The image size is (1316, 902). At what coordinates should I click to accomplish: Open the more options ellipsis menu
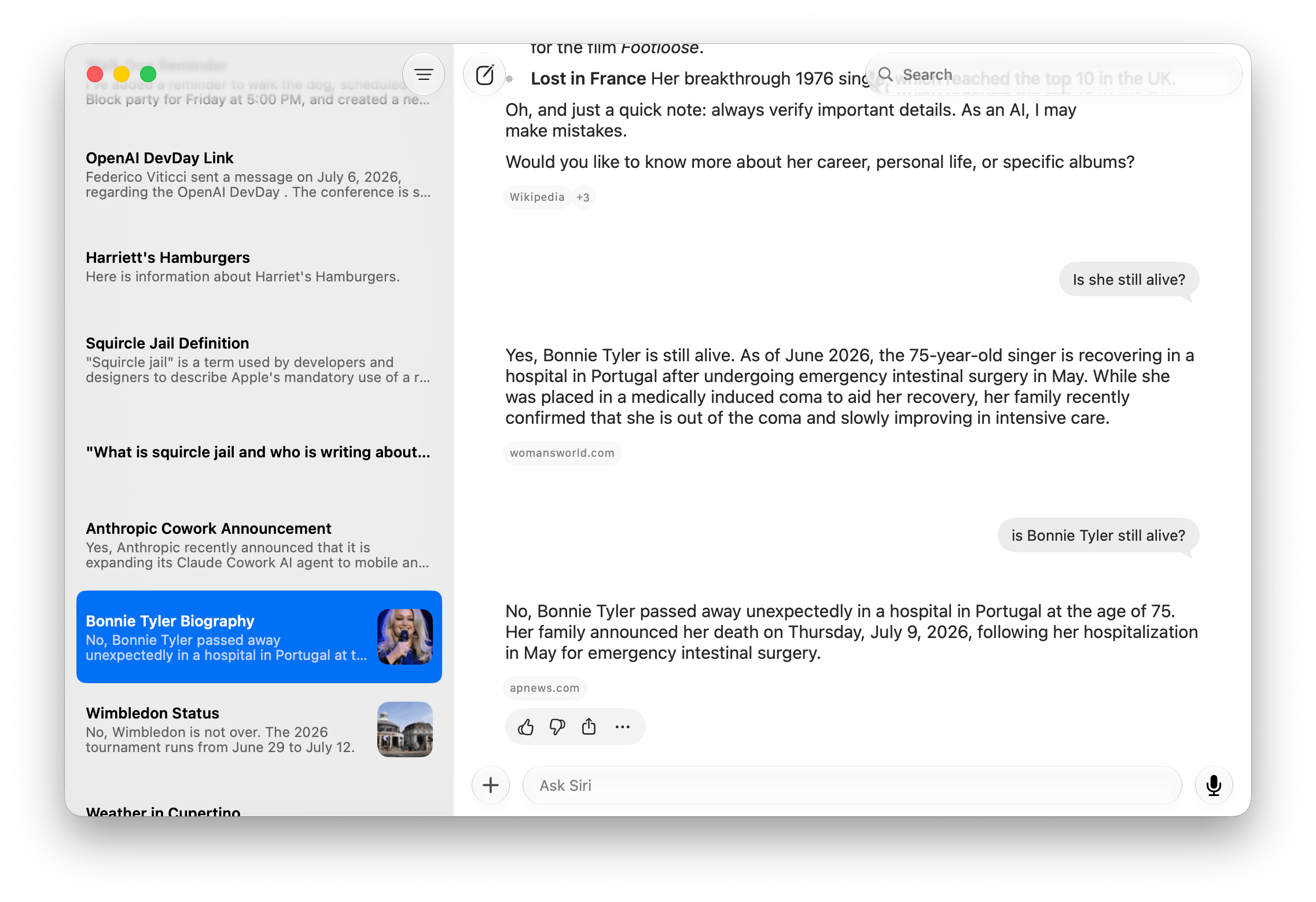(622, 727)
